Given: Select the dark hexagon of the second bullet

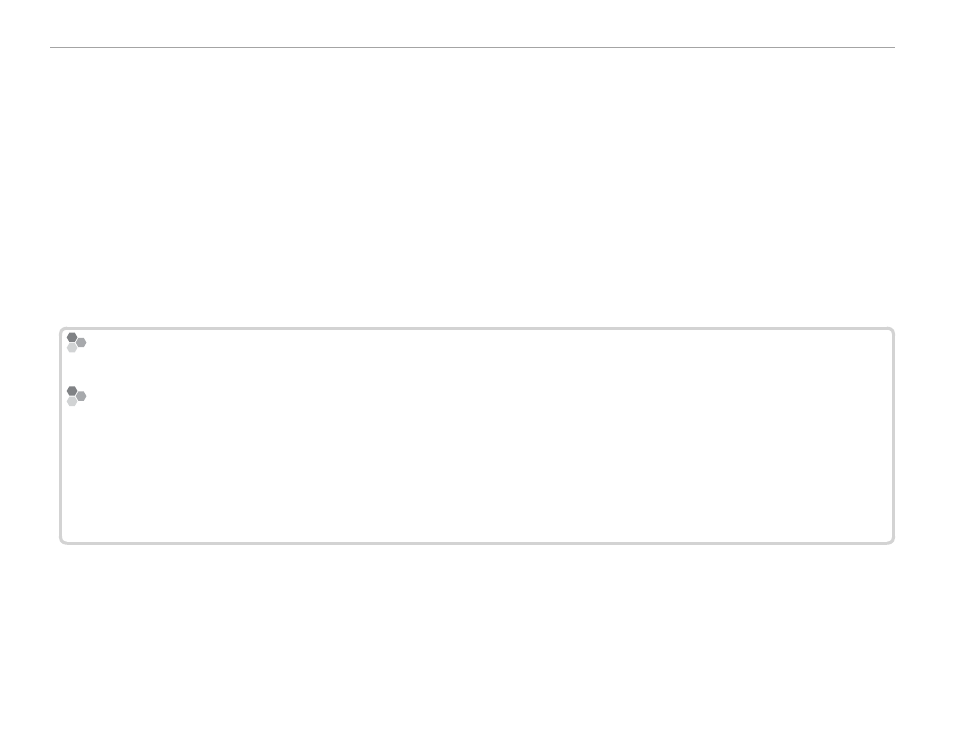Looking at the screenshot, I should [x=72, y=391].
